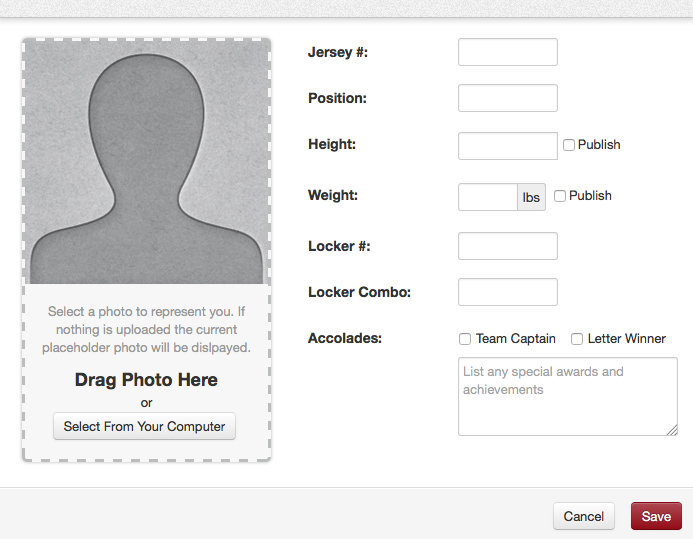Click the Drag Photo Here heading
Viewport: 693px width, 539px height.
(146, 380)
